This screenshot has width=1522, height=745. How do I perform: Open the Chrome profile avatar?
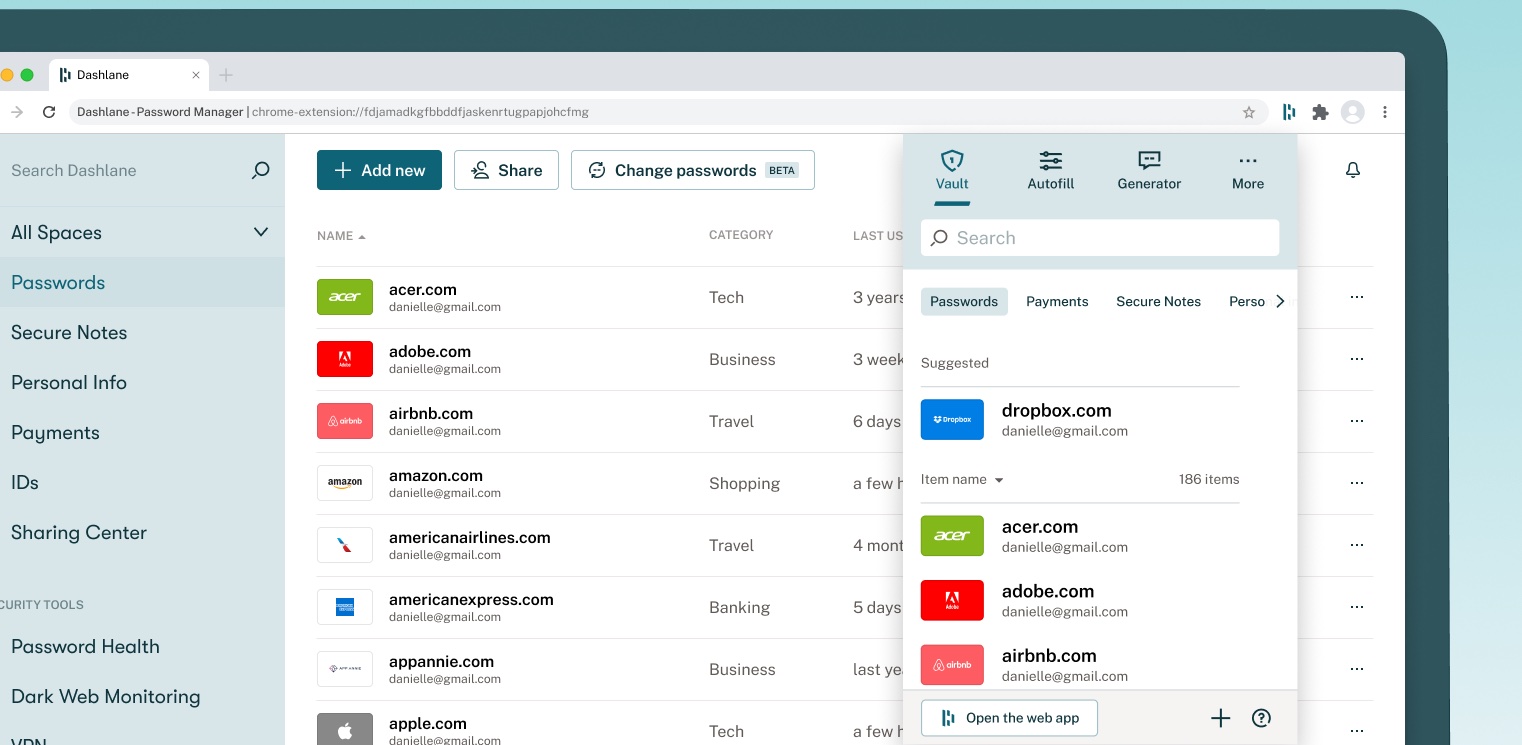[x=1353, y=112]
